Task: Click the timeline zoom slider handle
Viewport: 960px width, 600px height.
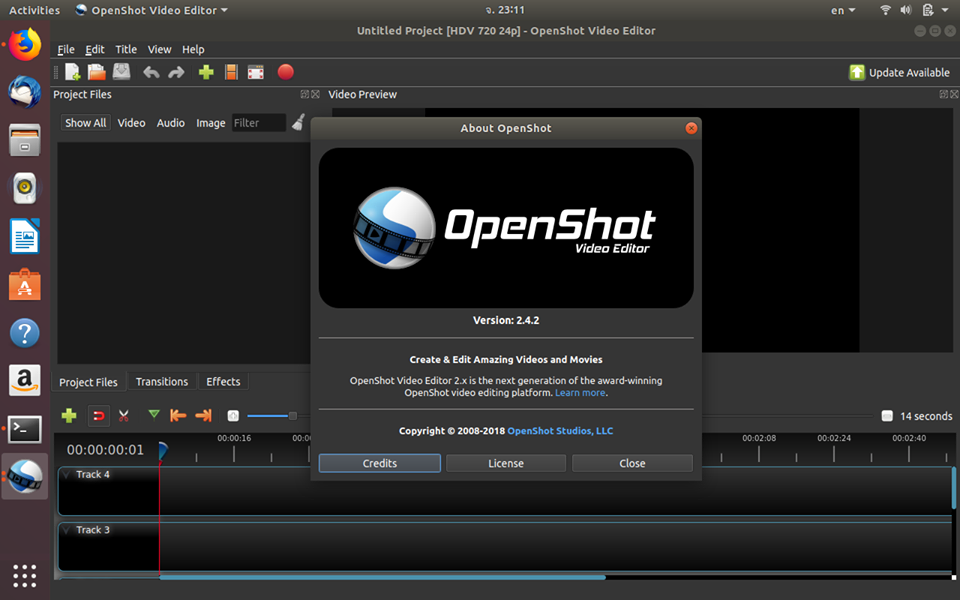Action: tap(293, 416)
